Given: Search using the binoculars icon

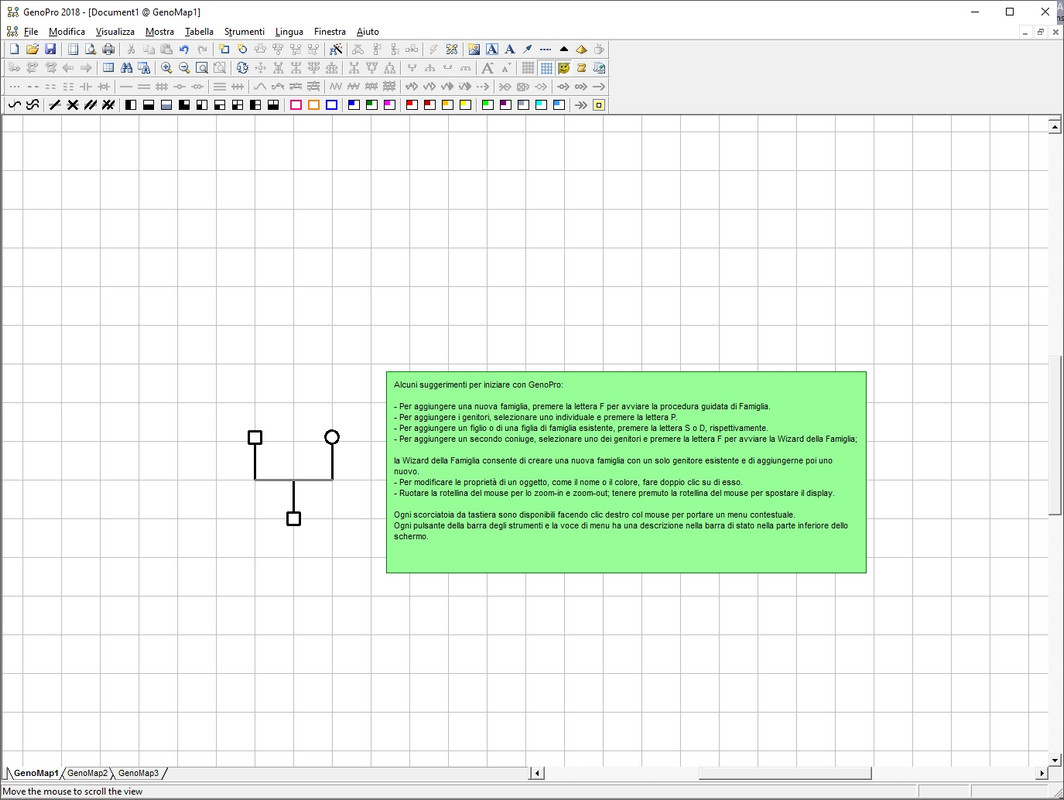Looking at the screenshot, I should (x=126, y=68).
